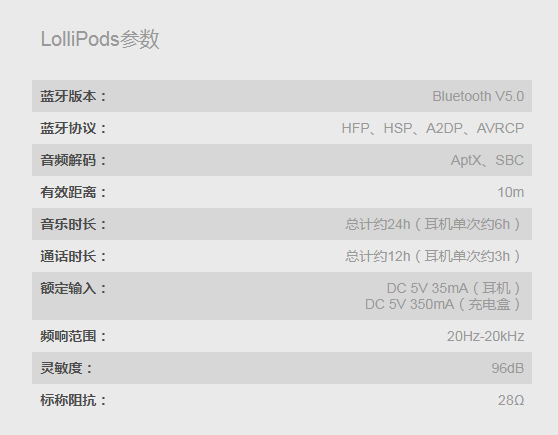Click the DC 5V 35mA earphone value
Screen dimensions: 558x435
click(x=454, y=288)
